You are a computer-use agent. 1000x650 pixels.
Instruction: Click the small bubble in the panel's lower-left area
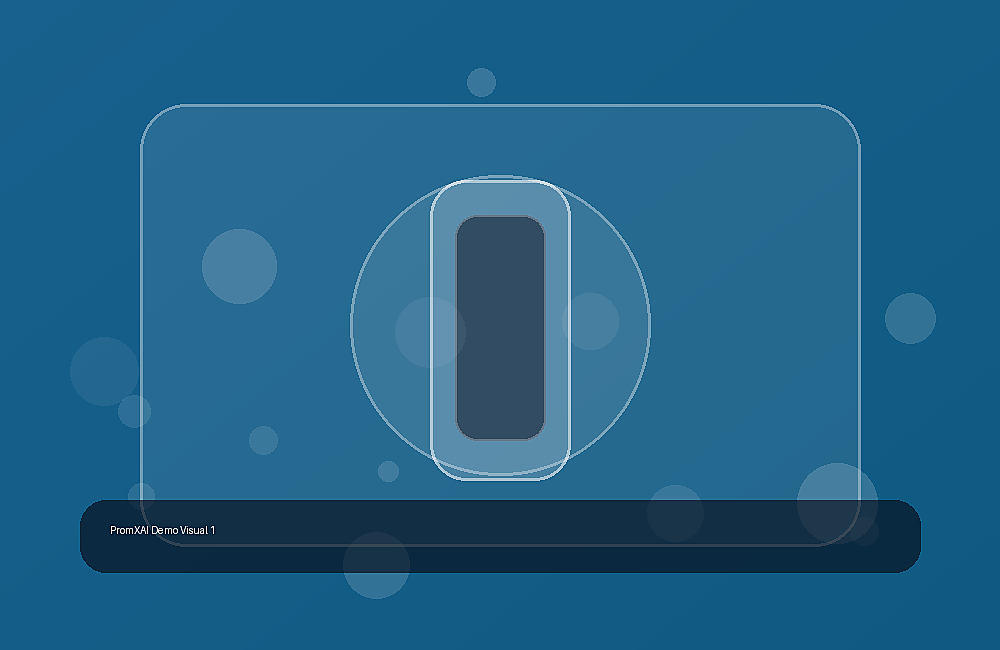click(x=263, y=440)
